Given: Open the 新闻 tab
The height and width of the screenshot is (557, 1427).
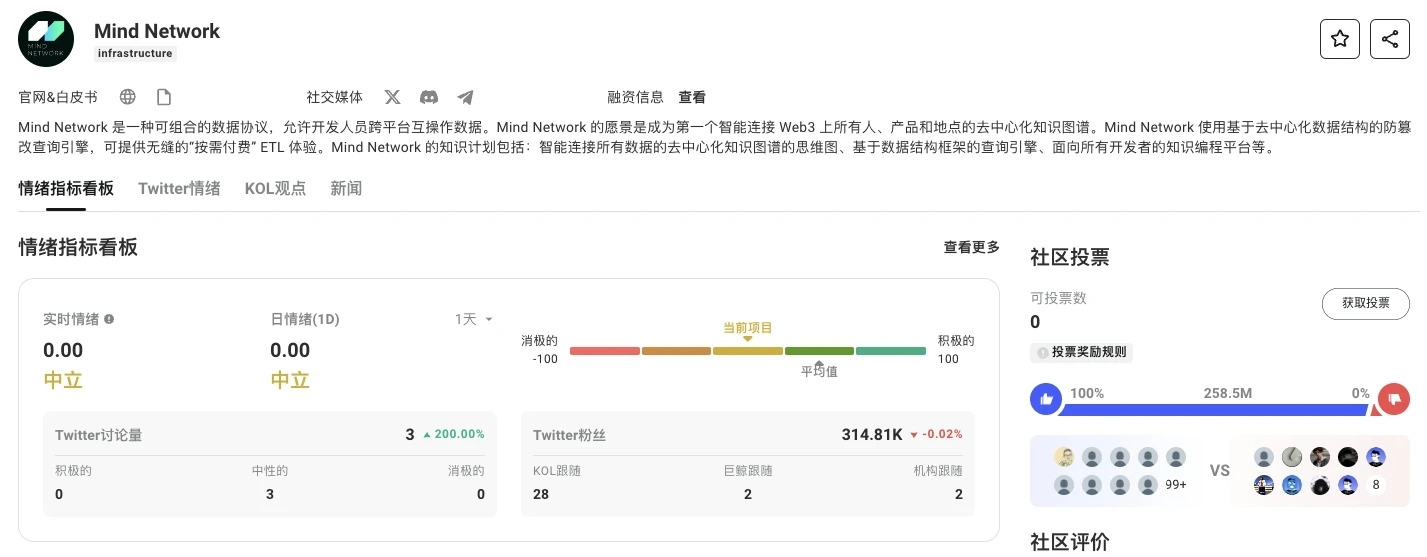Looking at the screenshot, I should coord(346,188).
